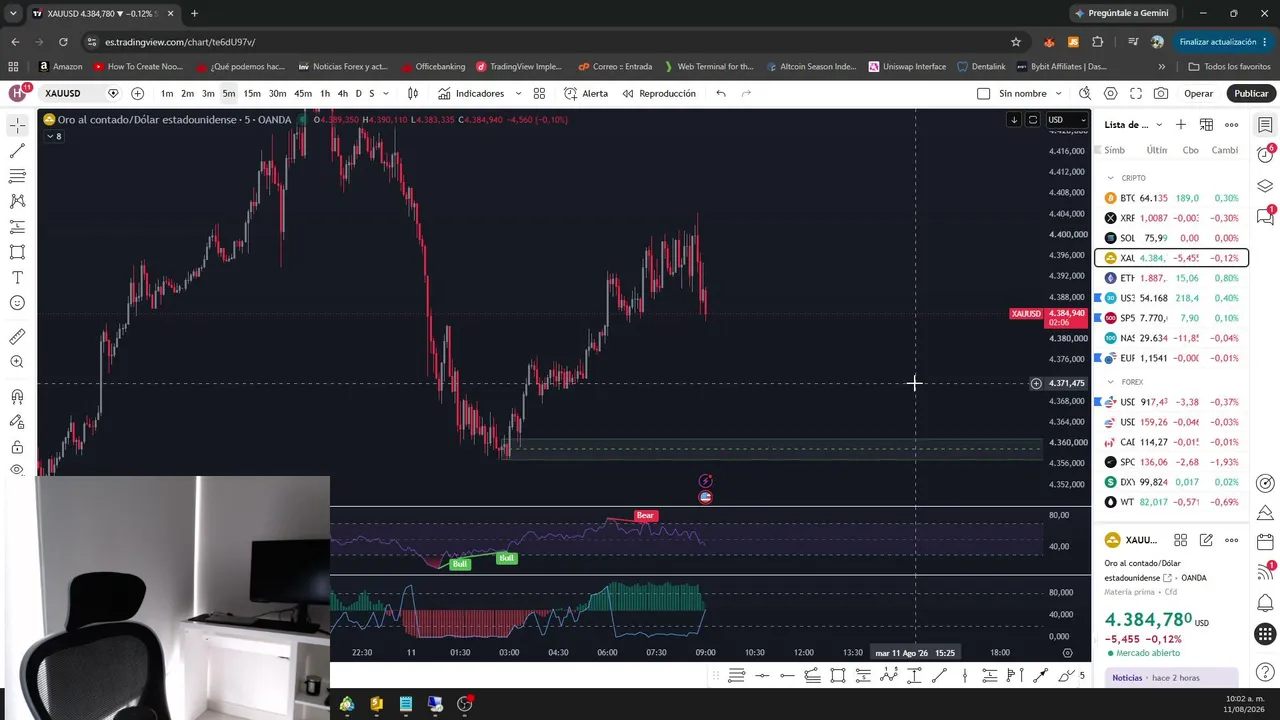
Task: Toggle hide all drawings eye
Action: pos(17,470)
